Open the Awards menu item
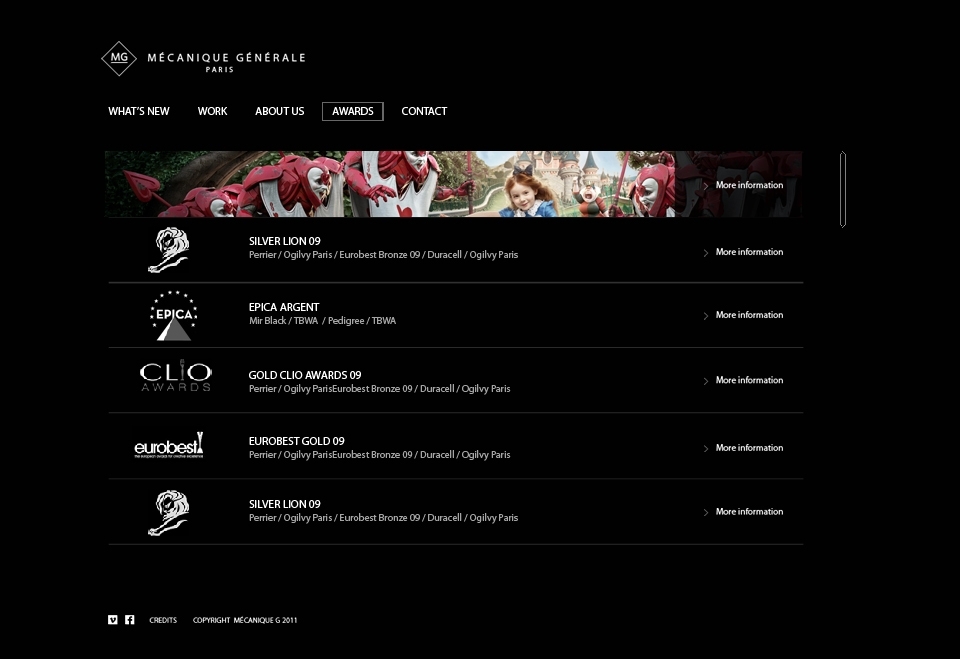Image resolution: width=960 pixels, height=659 pixels. pos(353,111)
